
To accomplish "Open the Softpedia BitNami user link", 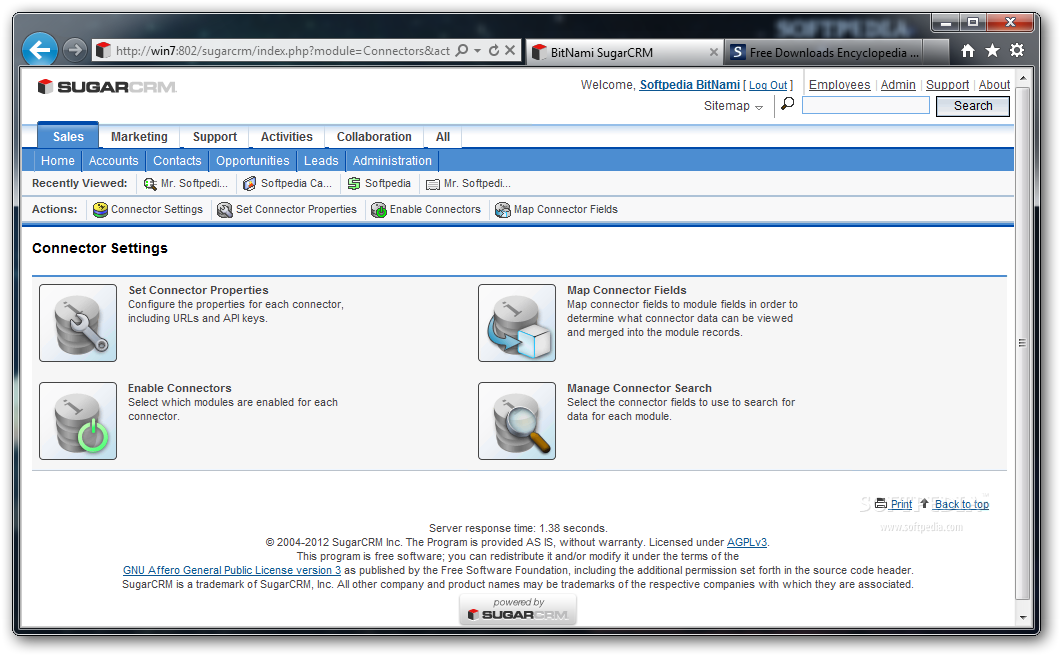I will [x=690, y=85].
